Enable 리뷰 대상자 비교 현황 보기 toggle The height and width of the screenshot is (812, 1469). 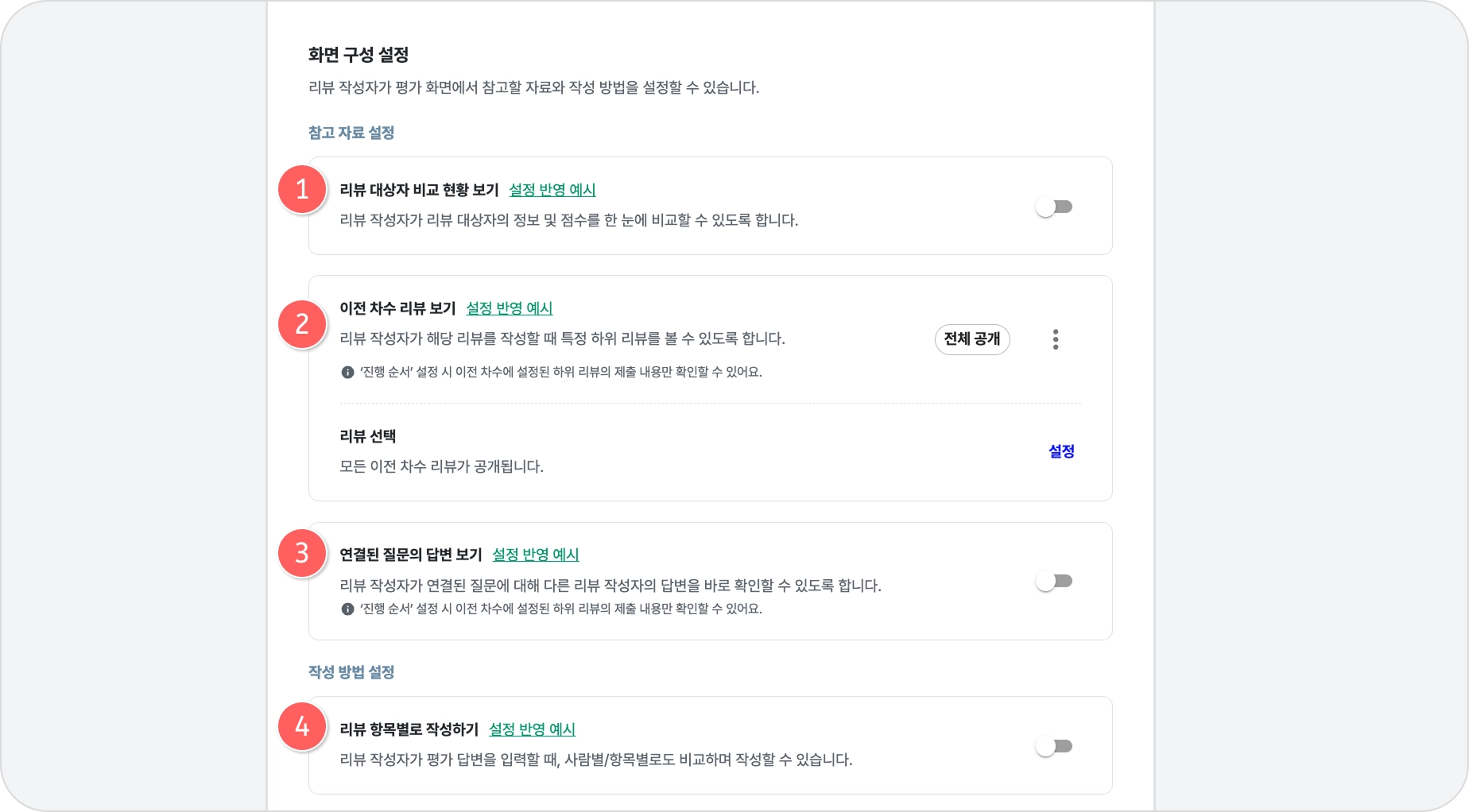coord(1054,207)
